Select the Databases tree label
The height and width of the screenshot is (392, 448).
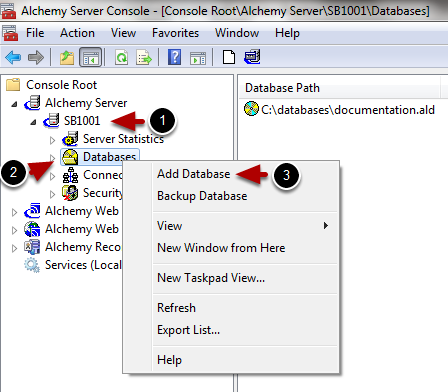click(109, 157)
